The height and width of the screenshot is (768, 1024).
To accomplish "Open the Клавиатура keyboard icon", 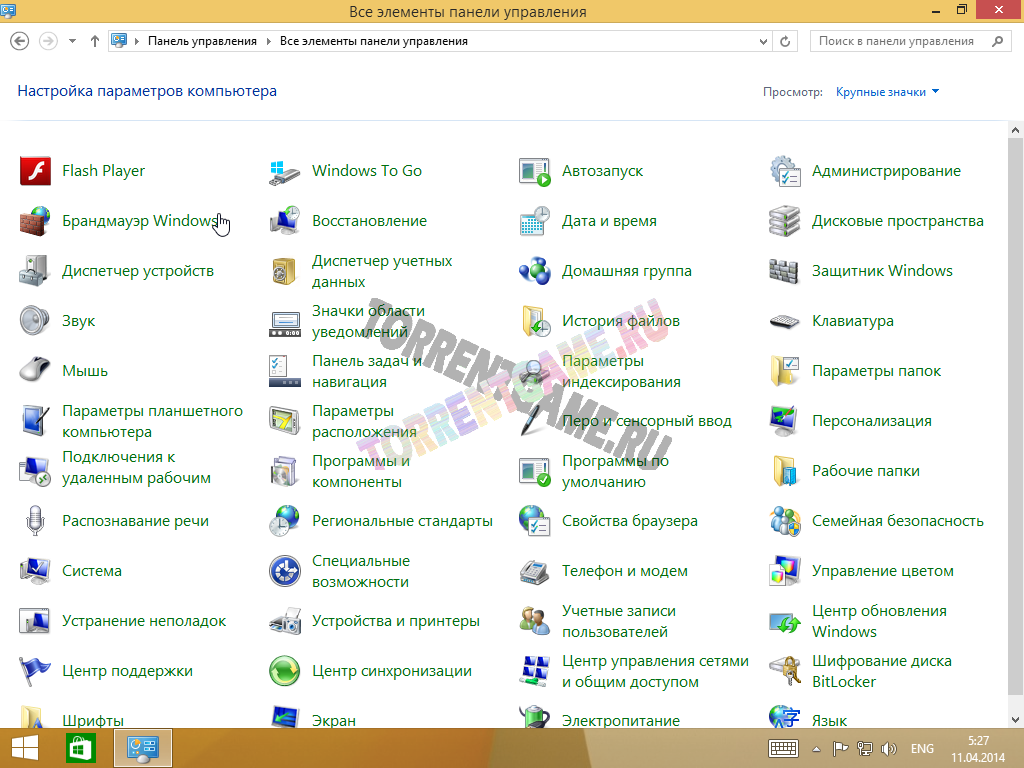I will click(785, 321).
